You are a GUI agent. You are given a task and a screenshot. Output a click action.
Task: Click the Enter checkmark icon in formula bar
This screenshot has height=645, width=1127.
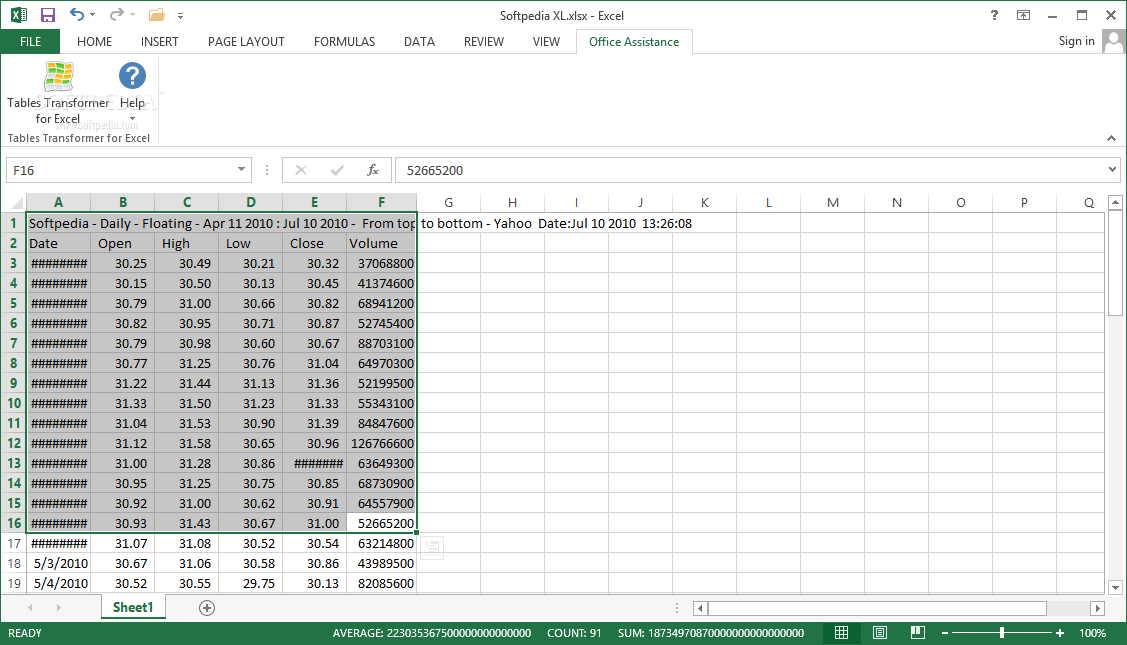[336, 170]
